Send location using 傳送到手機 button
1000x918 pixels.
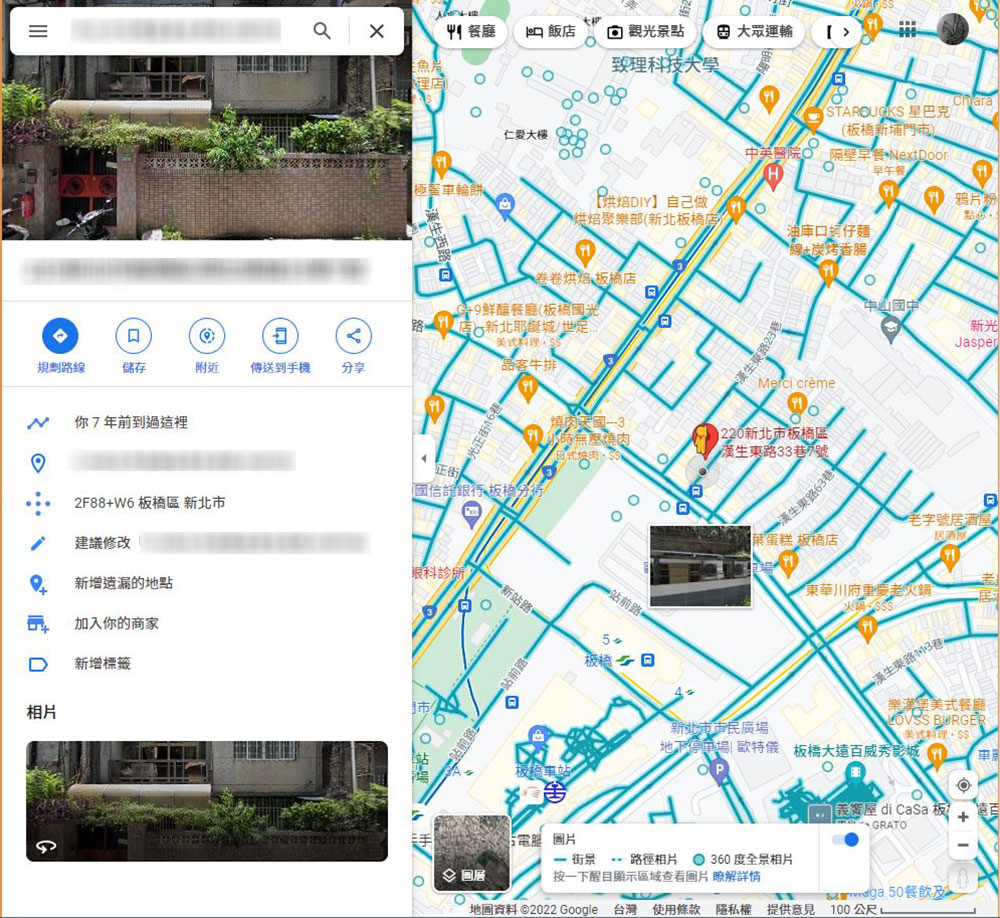coord(280,337)
